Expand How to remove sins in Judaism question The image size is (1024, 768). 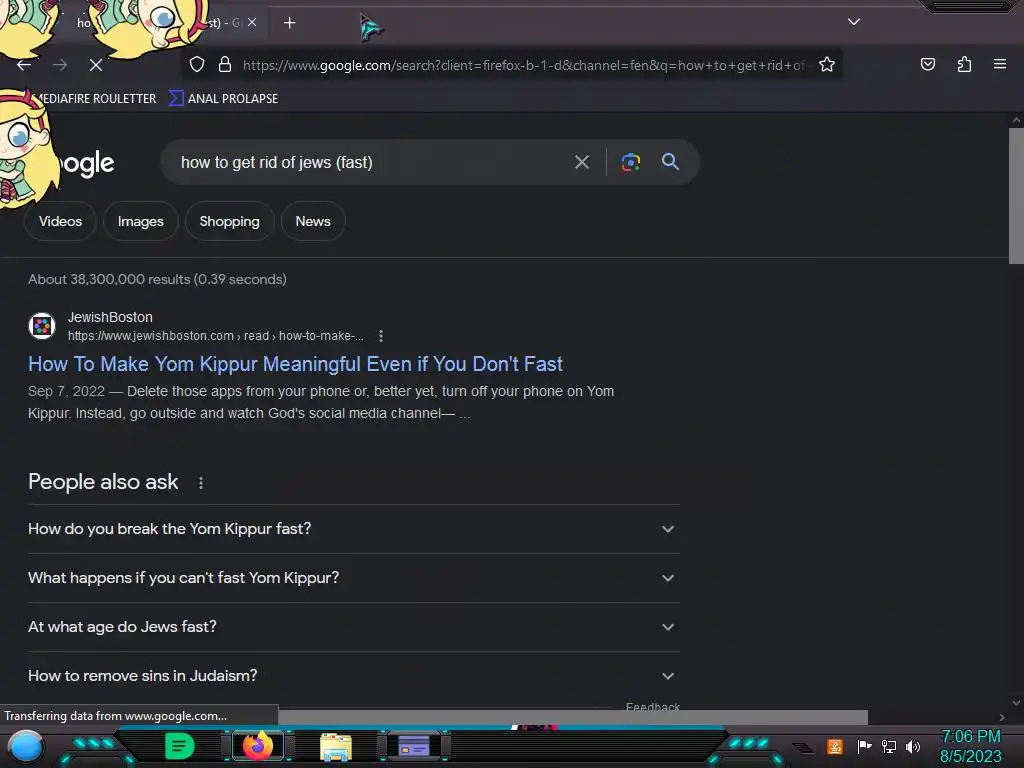click(353, 676)
